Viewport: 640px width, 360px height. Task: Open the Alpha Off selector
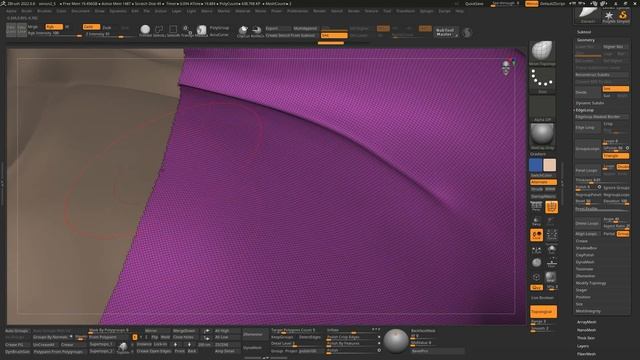[542, 109]
